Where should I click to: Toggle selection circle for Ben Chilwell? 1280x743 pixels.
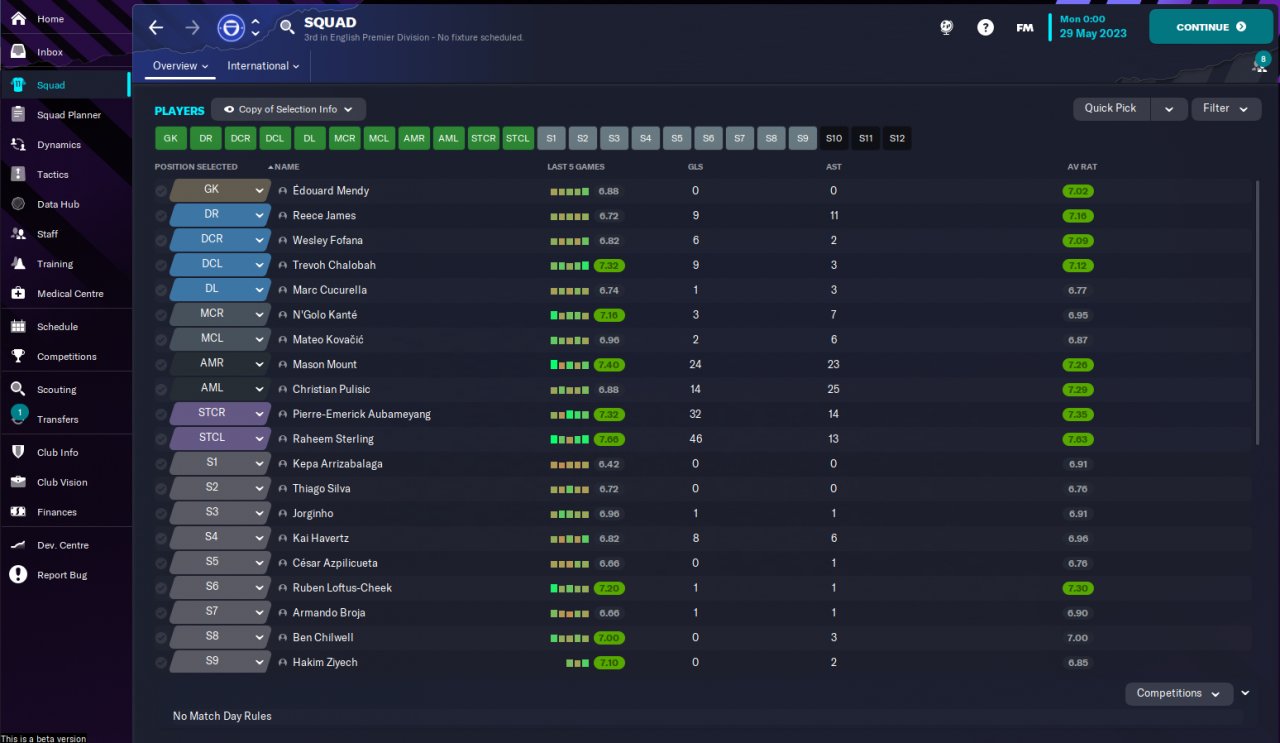[161, 638]
